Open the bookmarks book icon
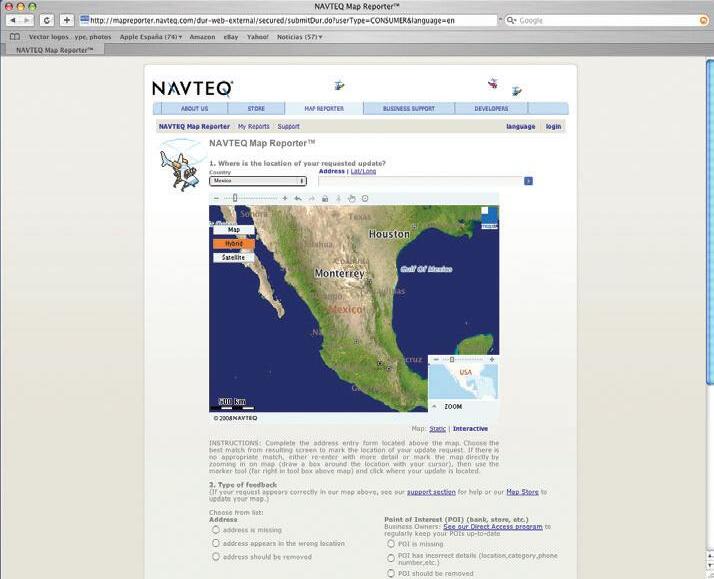 [15, 37]
